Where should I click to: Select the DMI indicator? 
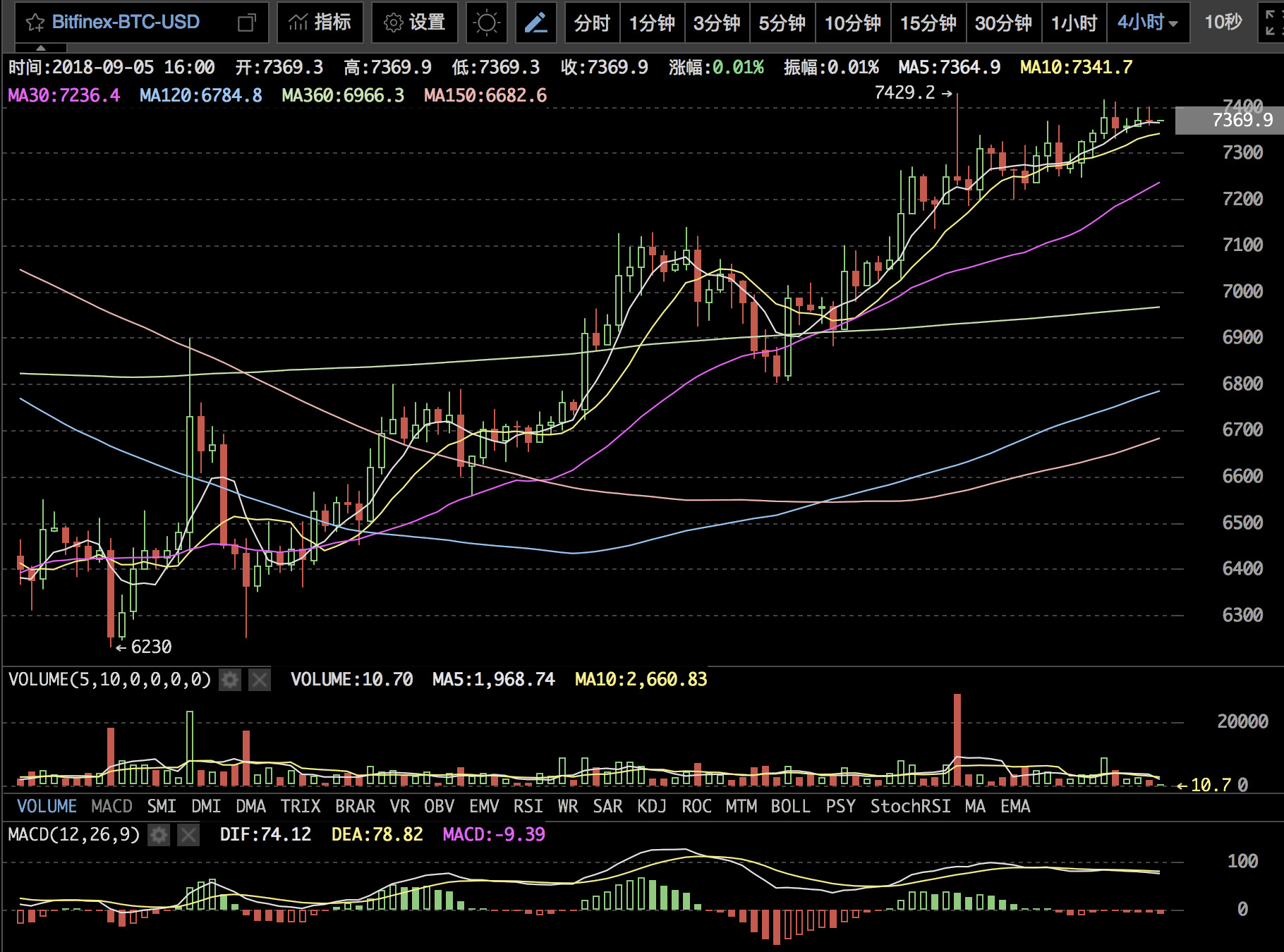[x=206, y=806]
